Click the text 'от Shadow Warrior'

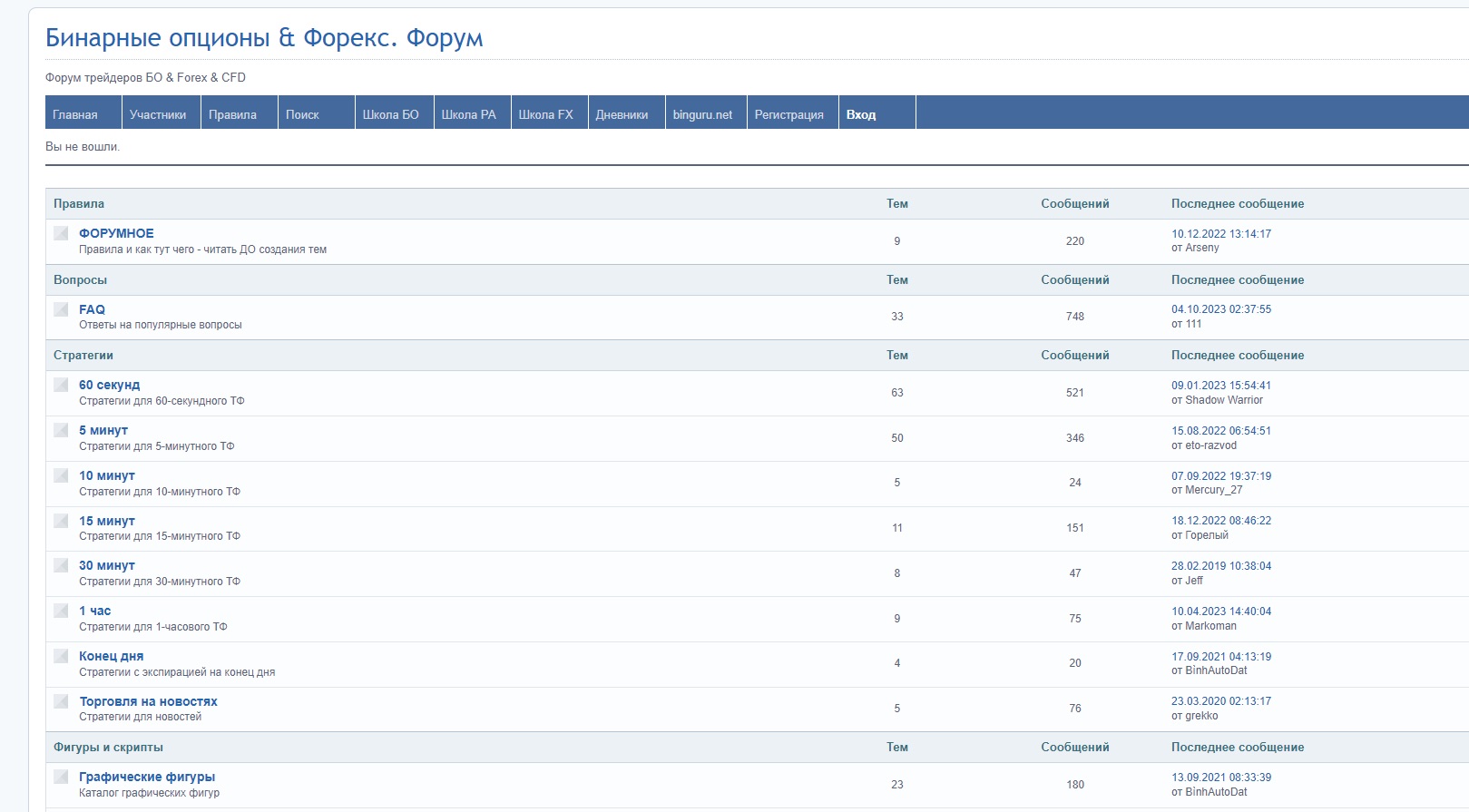tap(1217, 400)
